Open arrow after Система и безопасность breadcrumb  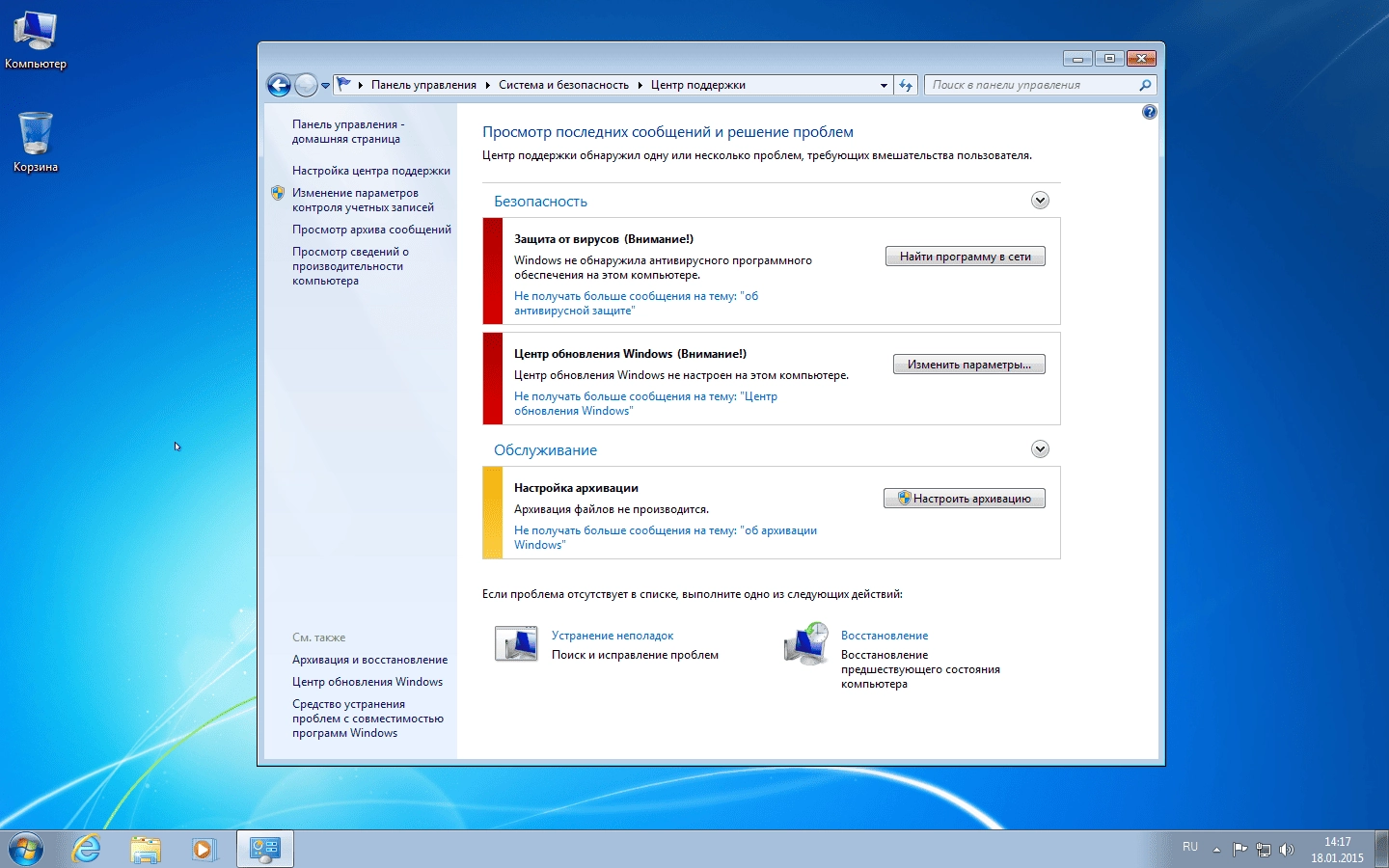[640, 85]
